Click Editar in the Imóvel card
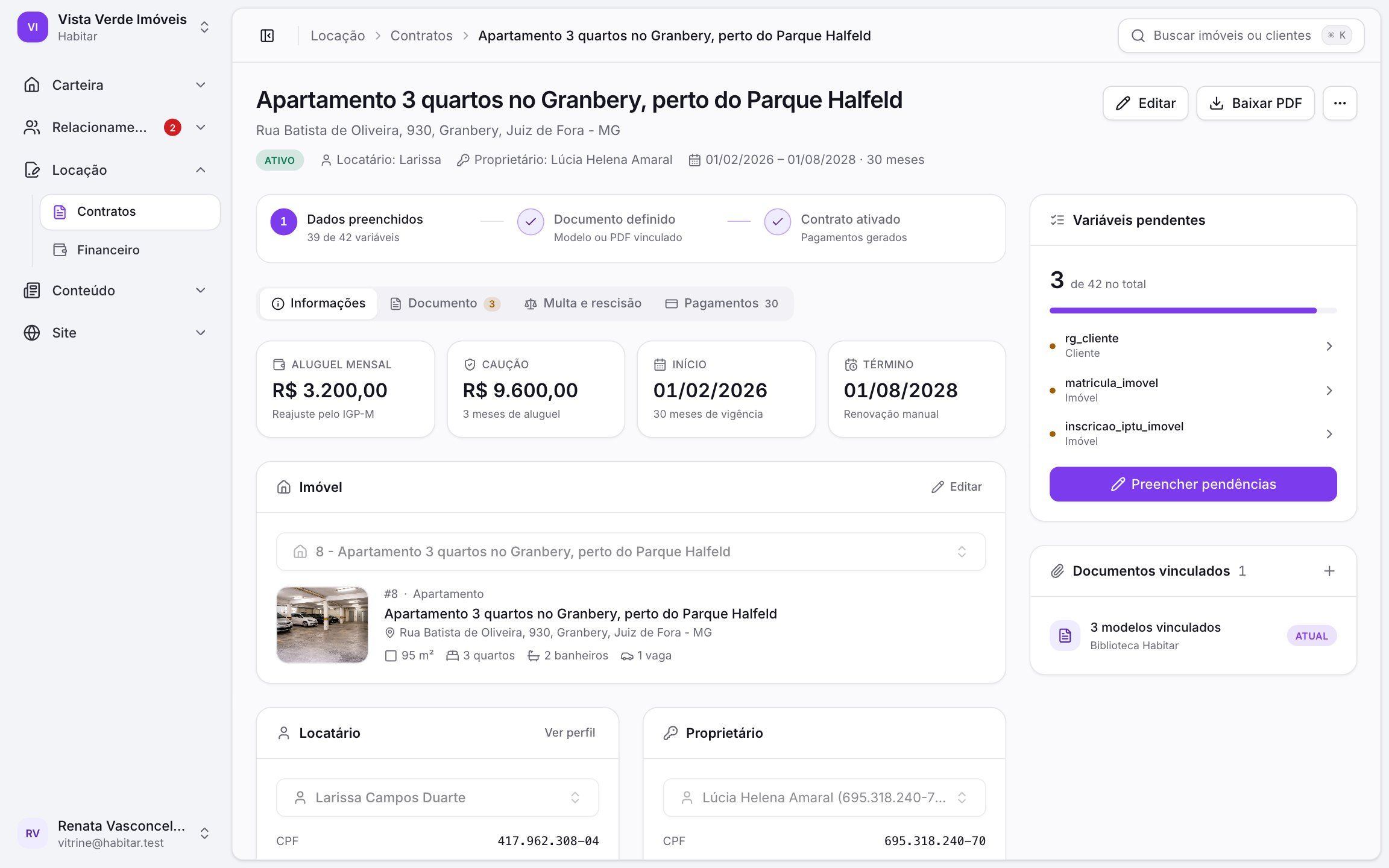Viewport: 1389px width, 868px height. coord(957,487)
